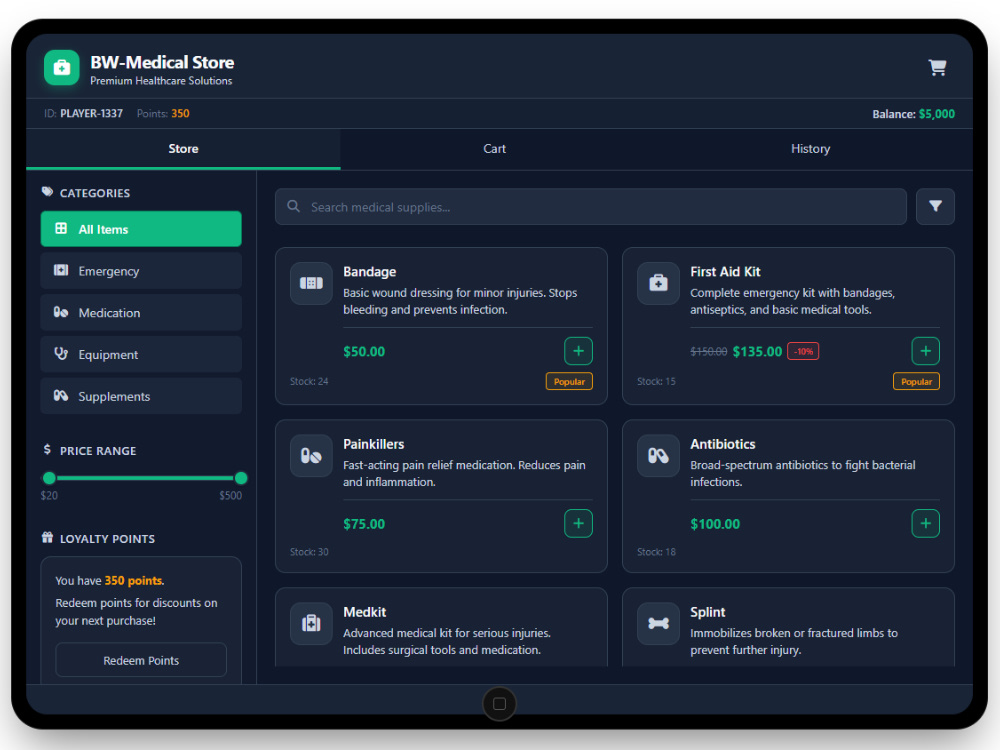Screen dimensions: 1000x750
Task: Click the $135.00 discounted price
Action: 757,351
